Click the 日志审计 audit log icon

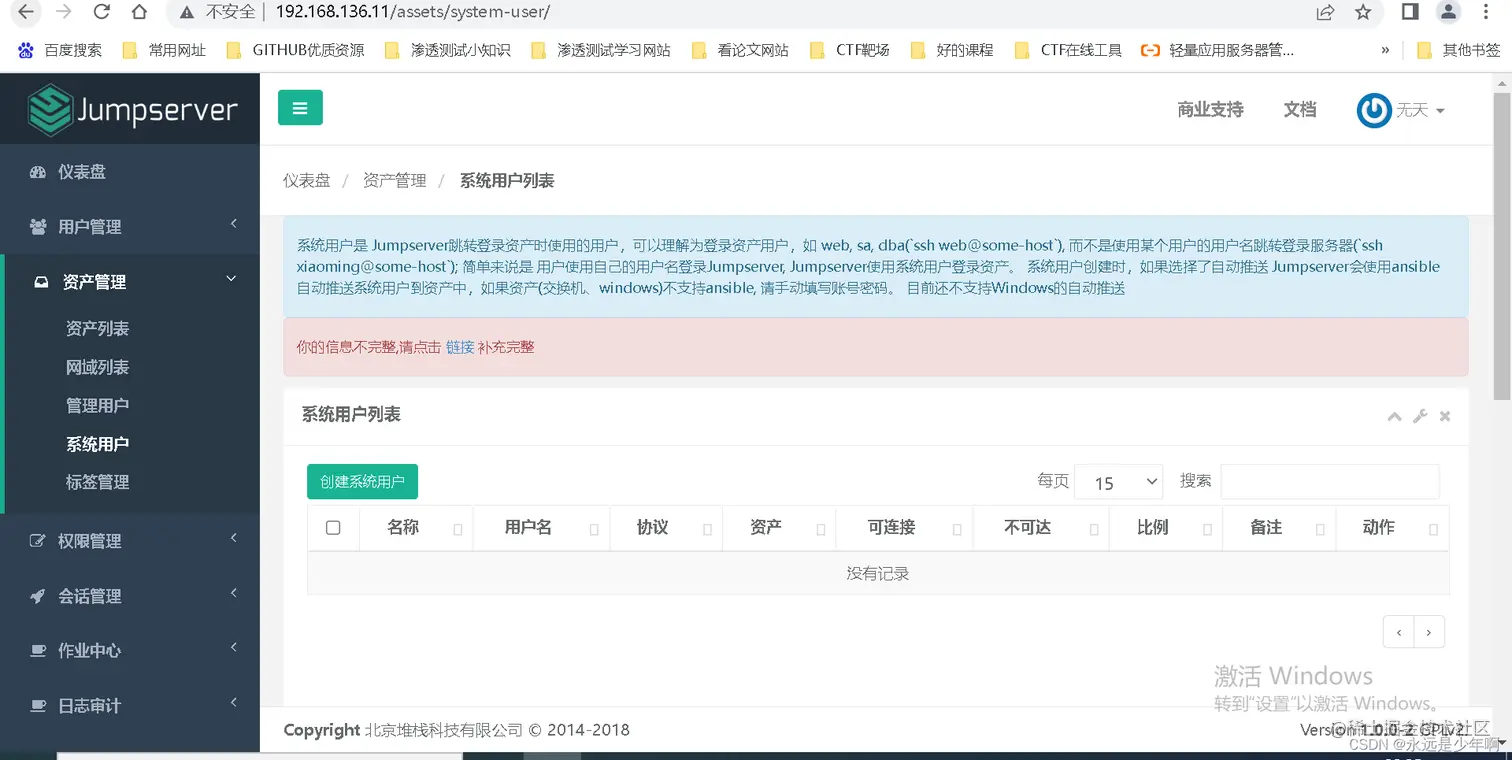(x=42, y=705)
